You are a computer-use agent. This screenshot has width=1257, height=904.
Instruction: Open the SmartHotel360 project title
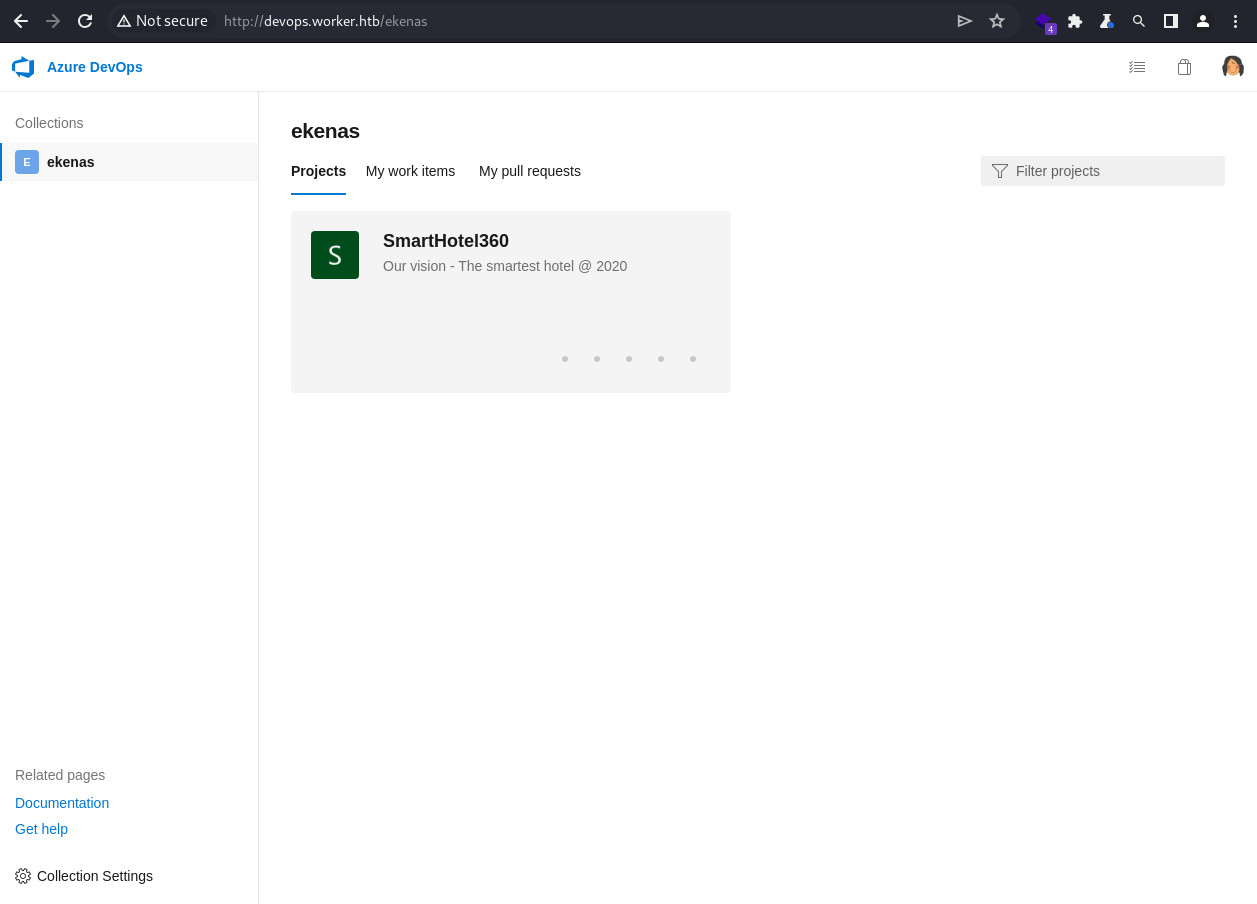tap(446, 241)
